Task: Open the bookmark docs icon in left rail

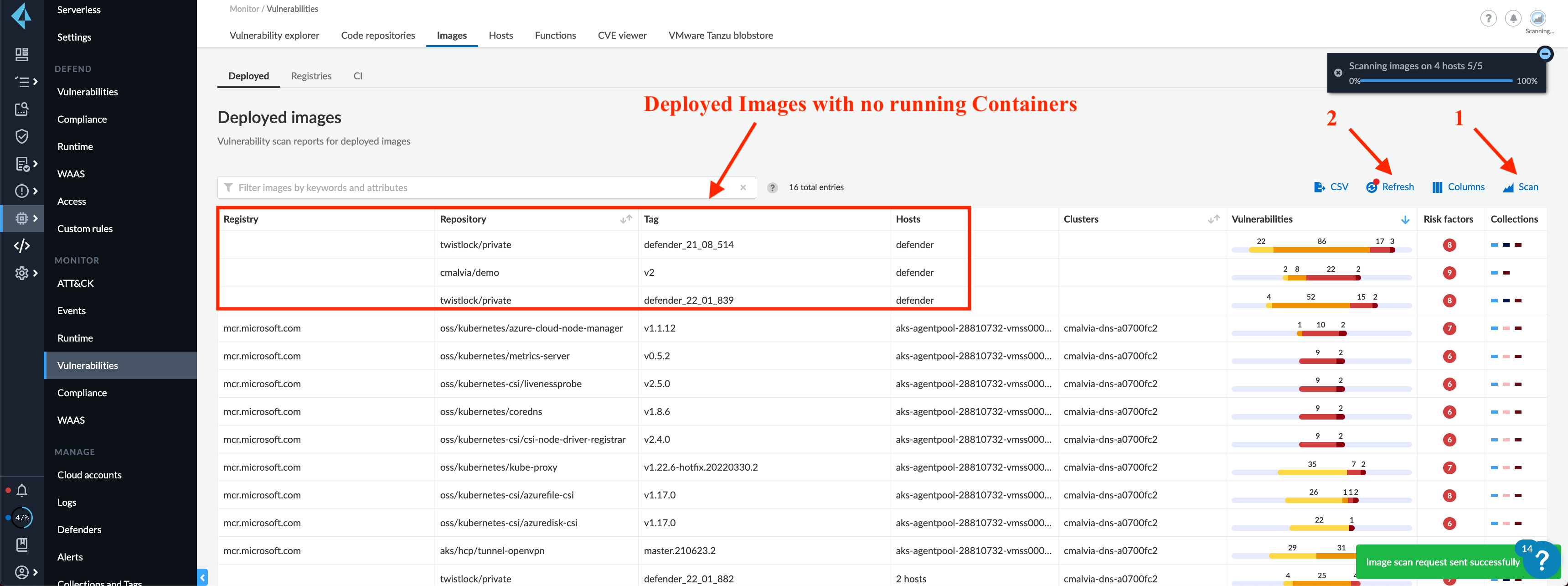Action: coord(22,545)
